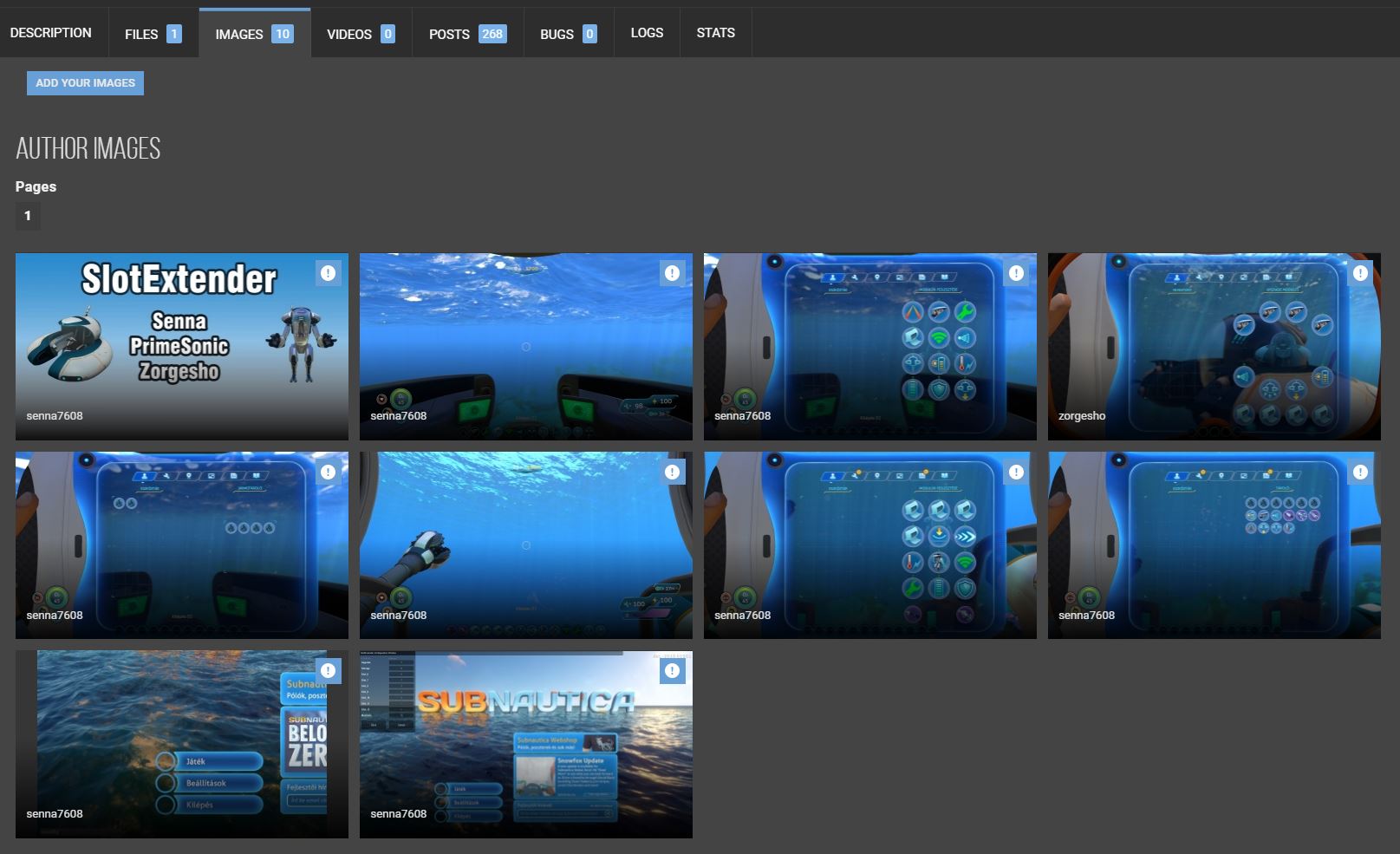Viewport: 1400px width, 854px height.
Task: Report the Subnautica title screen image
Action: pos(672,670)
